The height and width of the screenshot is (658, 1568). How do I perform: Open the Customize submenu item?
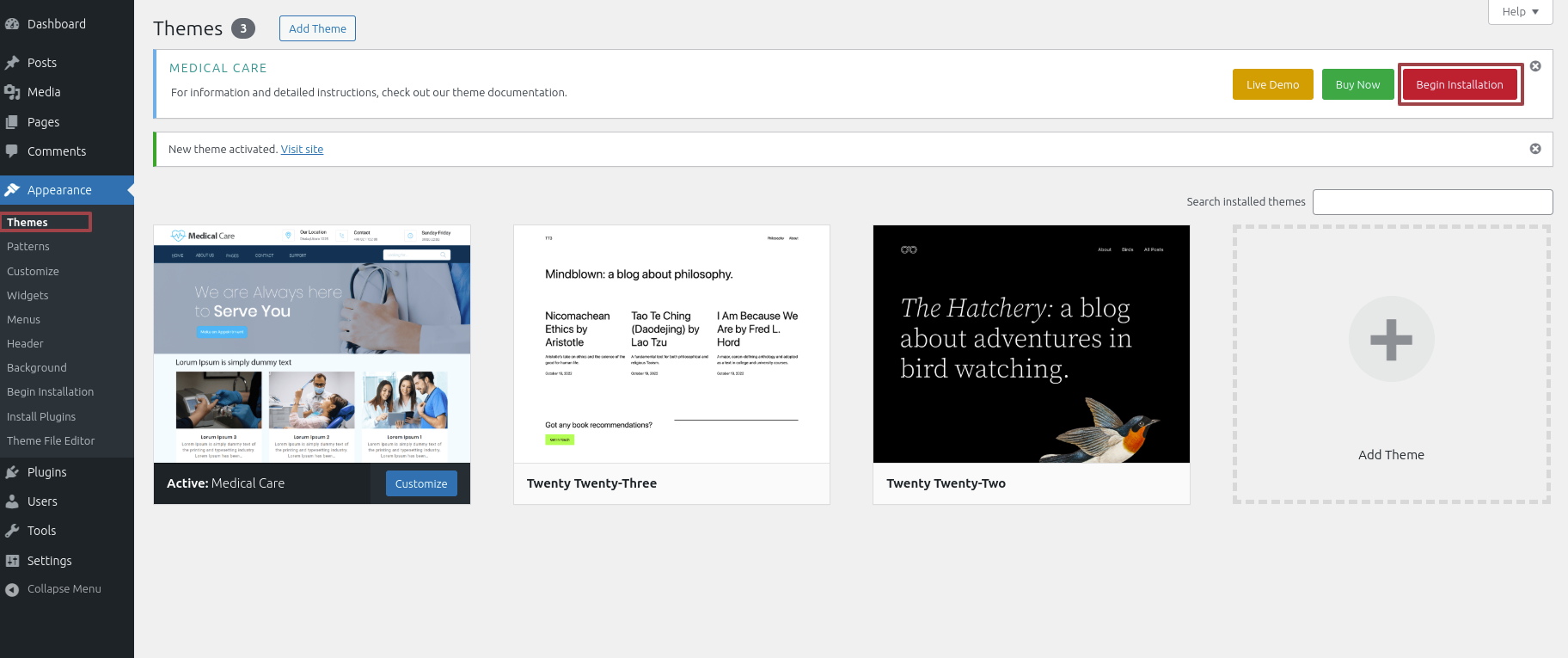(33, 272)
